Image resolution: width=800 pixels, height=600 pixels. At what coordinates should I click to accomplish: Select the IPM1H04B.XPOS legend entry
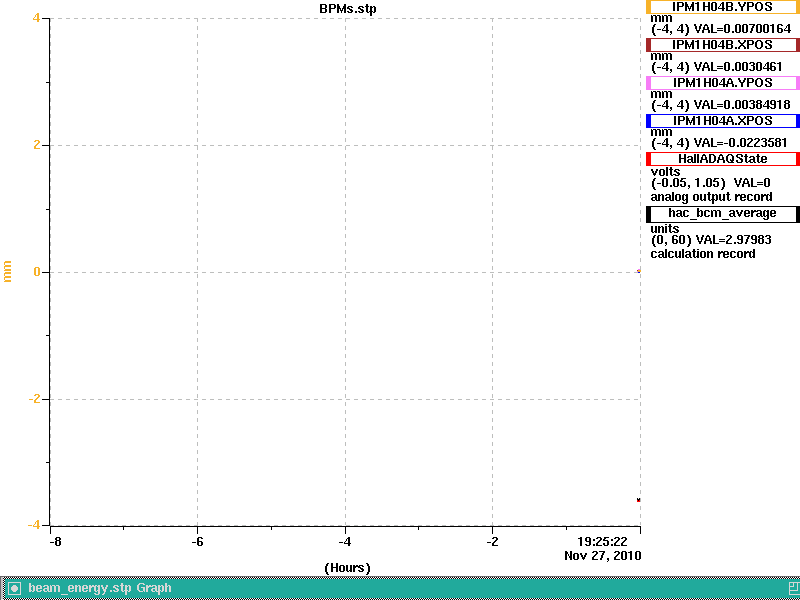pyautogui.click(x=722, y=45)
